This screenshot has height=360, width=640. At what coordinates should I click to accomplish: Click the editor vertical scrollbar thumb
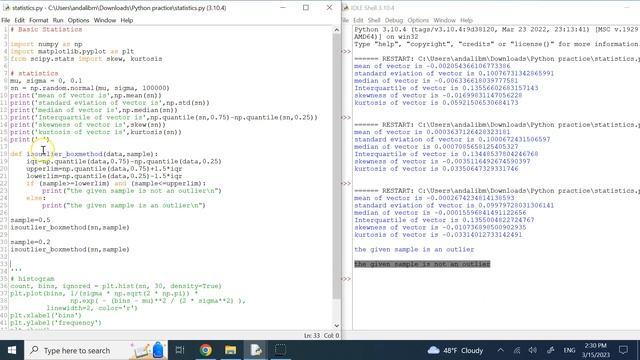click(337, 166)
